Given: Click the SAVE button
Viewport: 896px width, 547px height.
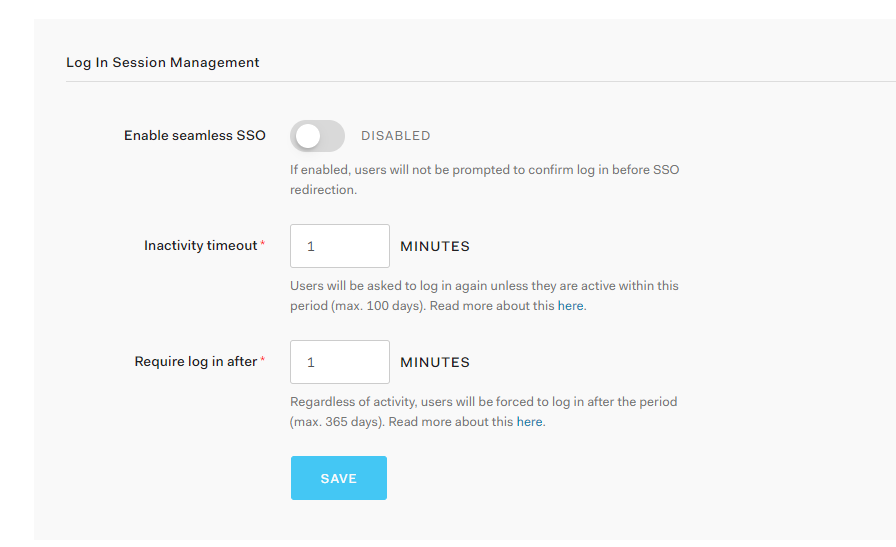Looking at the screenshot, I should click(339, 478).
